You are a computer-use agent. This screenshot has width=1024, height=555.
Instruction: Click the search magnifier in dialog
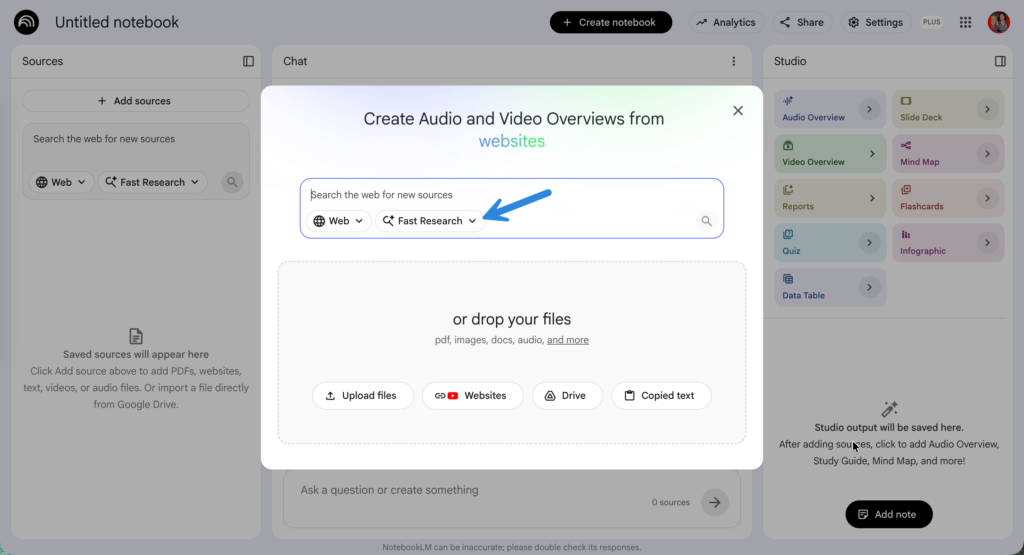[706, 221]
